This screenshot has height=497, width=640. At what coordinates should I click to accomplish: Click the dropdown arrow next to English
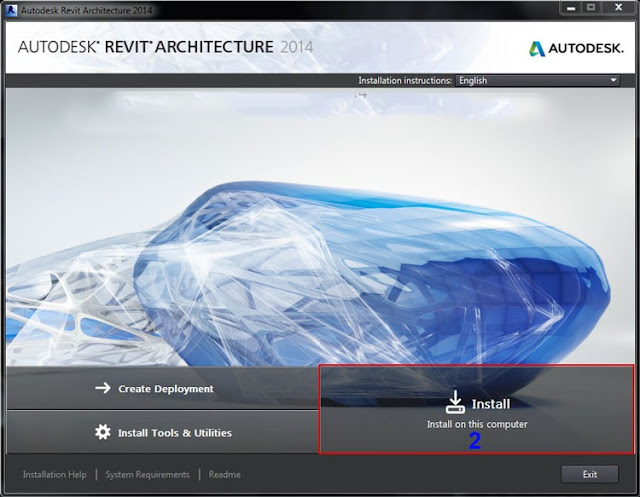(x=613, y=80)
